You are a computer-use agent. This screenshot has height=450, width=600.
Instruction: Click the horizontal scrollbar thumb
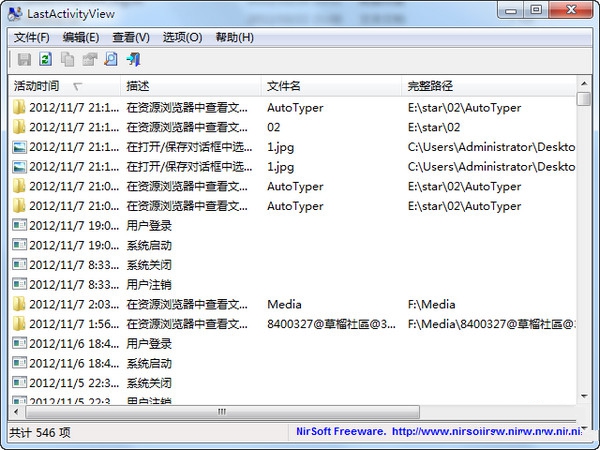[x=222, y=412]
